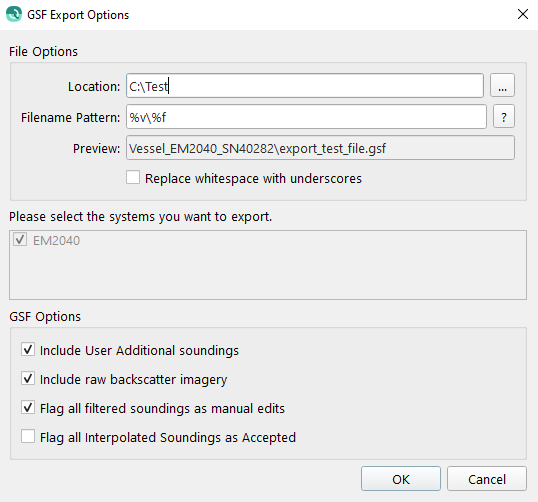This screenshot has height=502, width=538.
Task: Click the empty area of the systems list
Action: tap(268, 275)
